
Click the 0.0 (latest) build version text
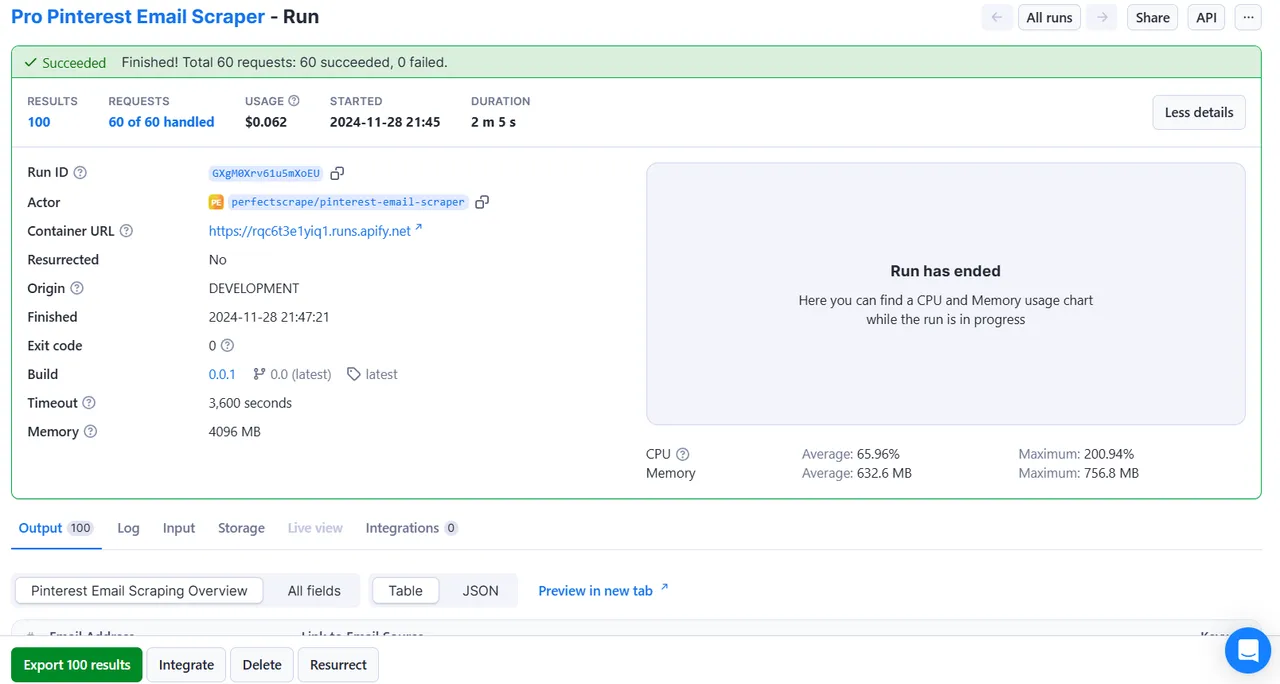(301, 374)
